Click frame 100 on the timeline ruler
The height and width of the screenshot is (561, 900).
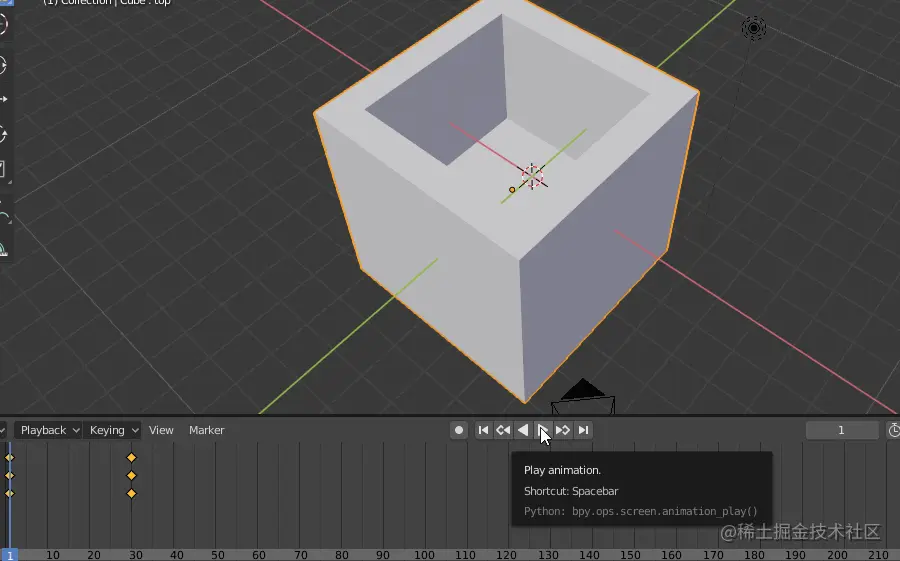pyautogui.click(x=424, y=555)
